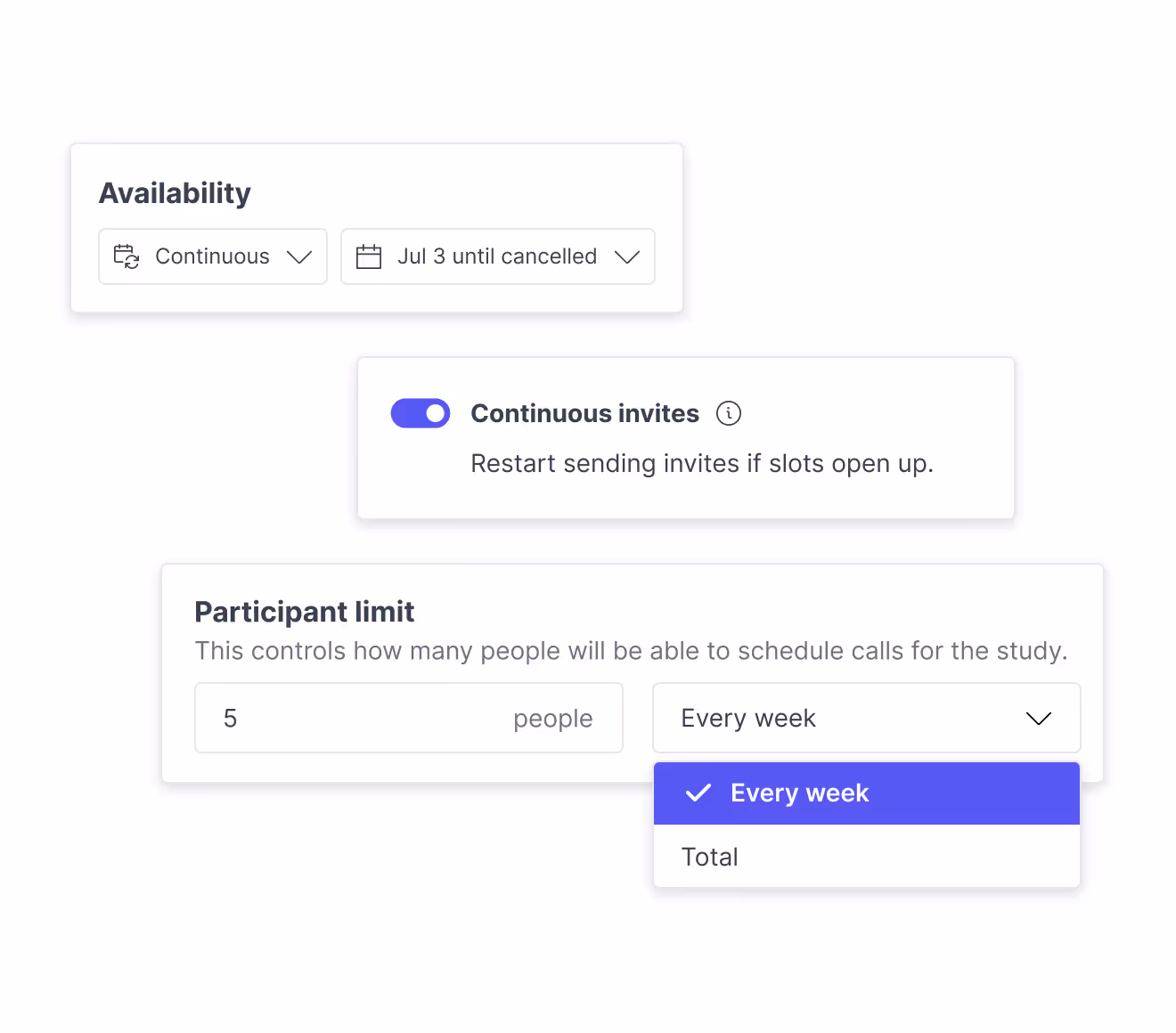This screenshot has width=1176, height=1033.
Task: Open the Continuous availability dropdown
Action: (x=212, y=256)
